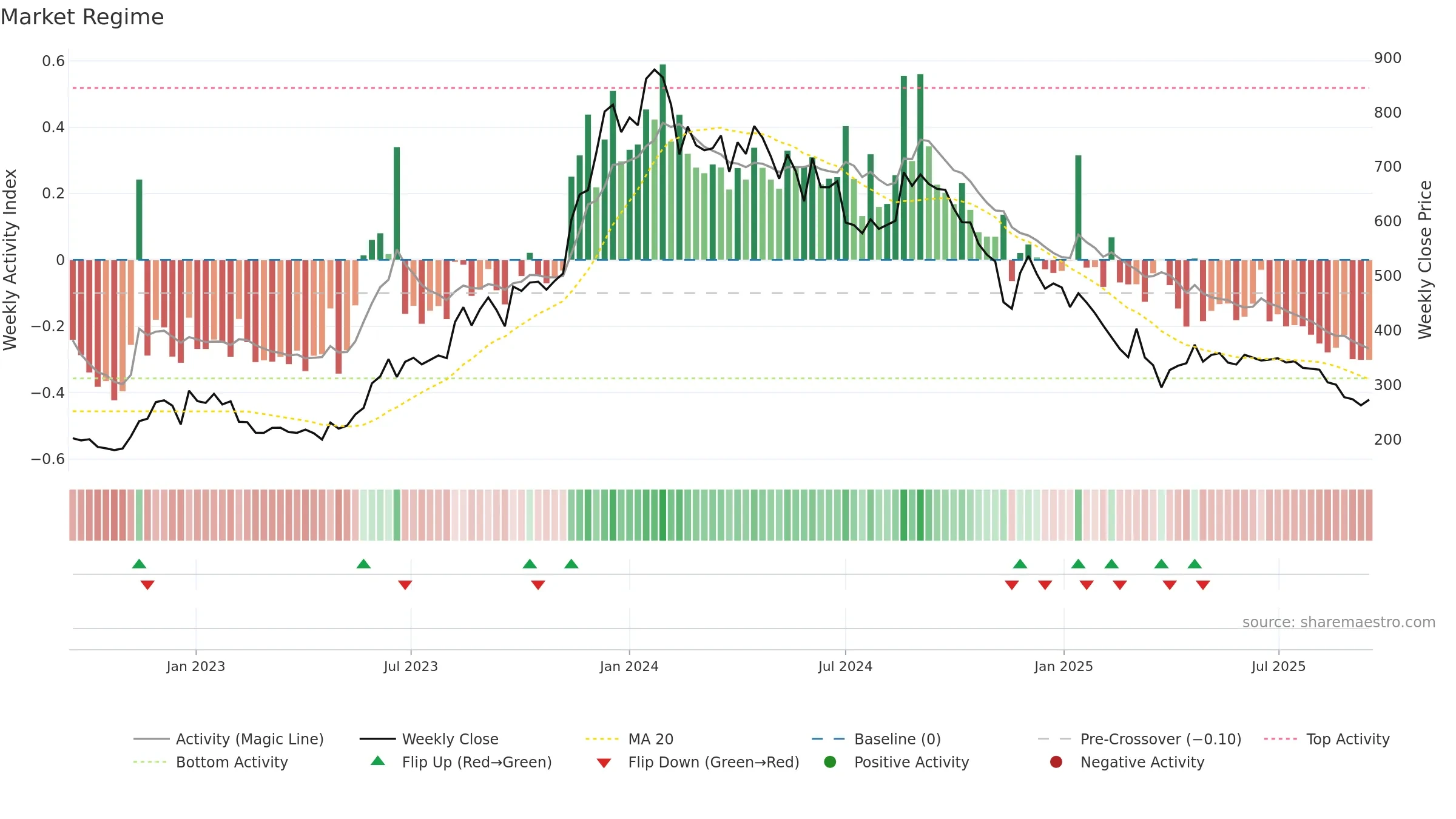The height and width of the screenshot is (819, 1456).
Task: Toggle the MA 20 legend entry
Action: pos(629,739)
